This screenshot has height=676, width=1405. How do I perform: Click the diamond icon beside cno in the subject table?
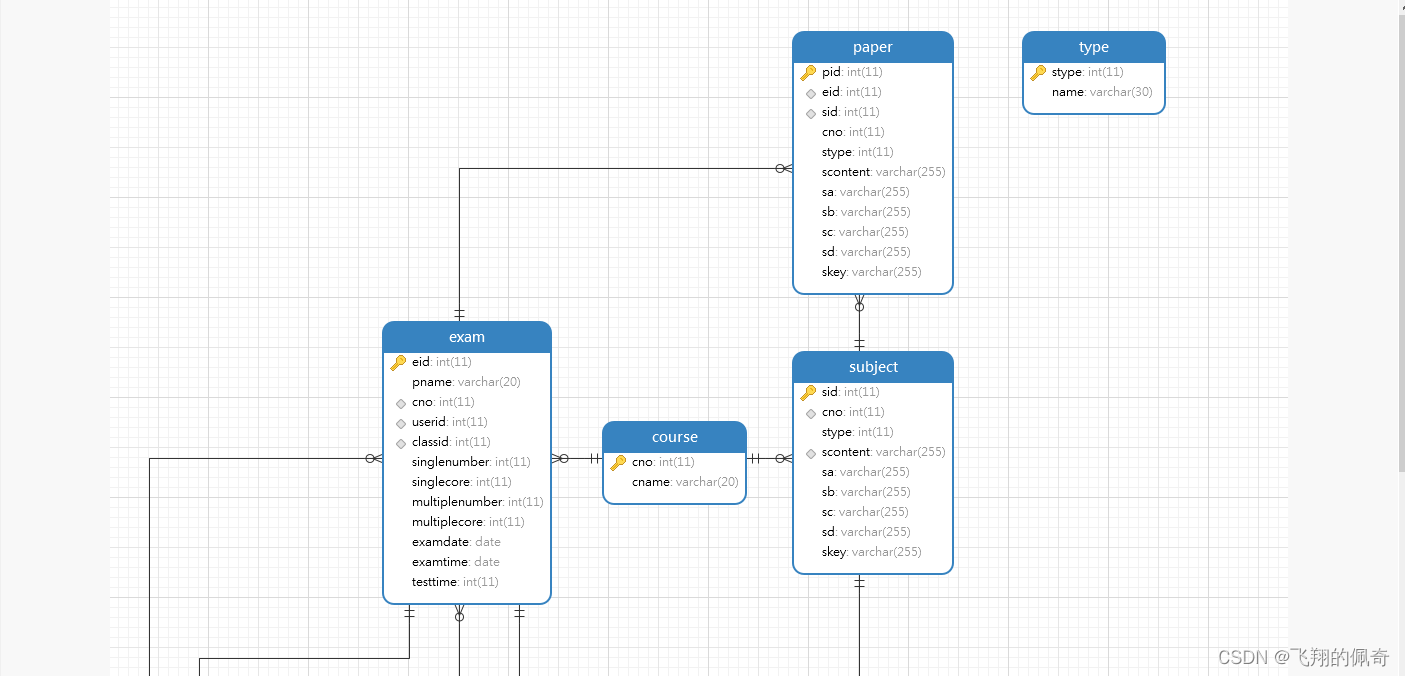(x=811, y=413)
